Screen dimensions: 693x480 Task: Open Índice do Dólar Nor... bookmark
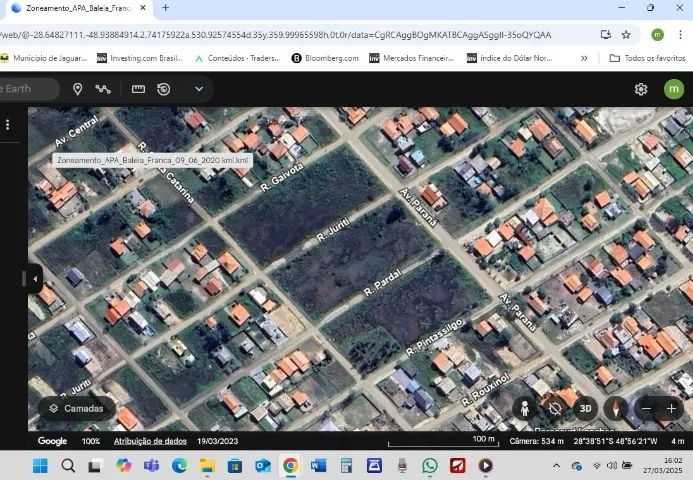[510, 58]
